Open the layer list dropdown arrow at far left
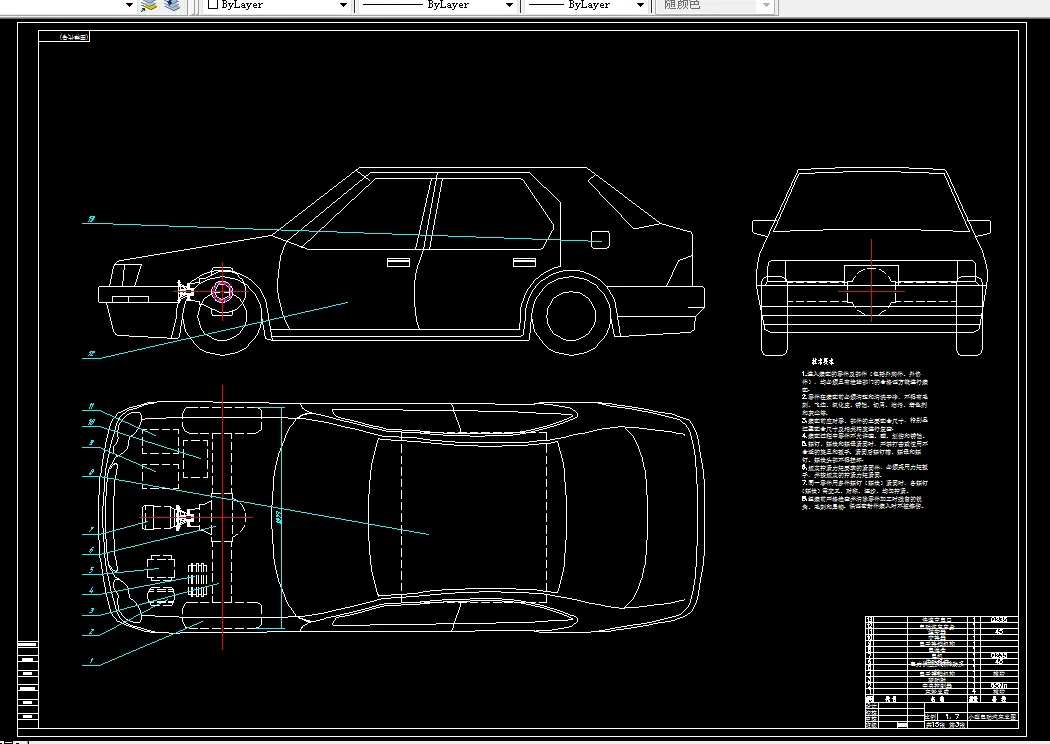This screenshot has width=1050, height=744. (x=129, y=5)
